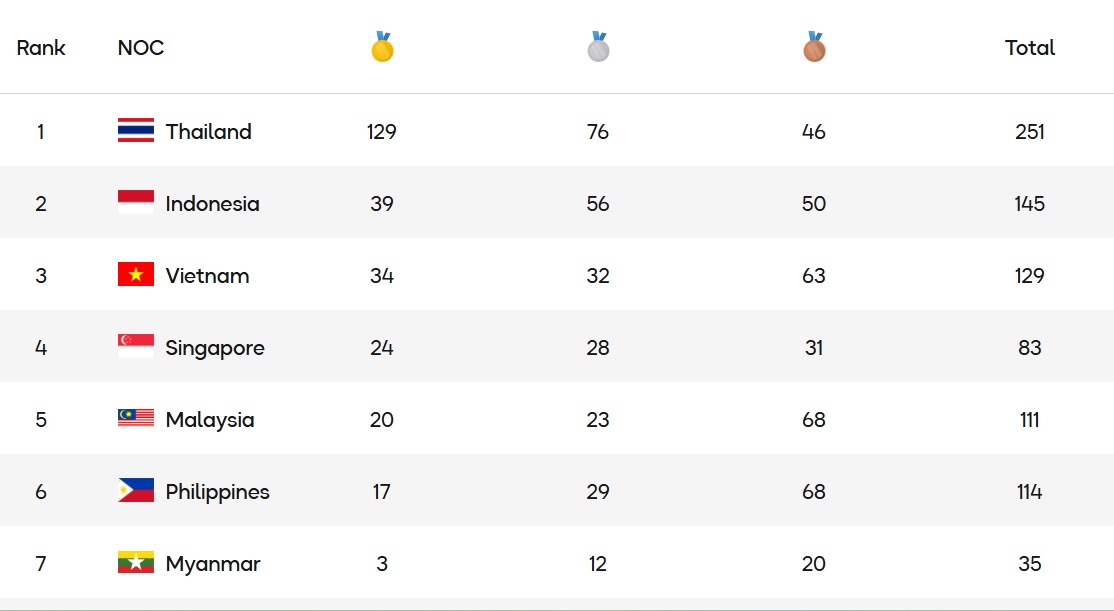Click the Vietnam country name
This screenshot has width=1114, height=611.
(207, 276)
